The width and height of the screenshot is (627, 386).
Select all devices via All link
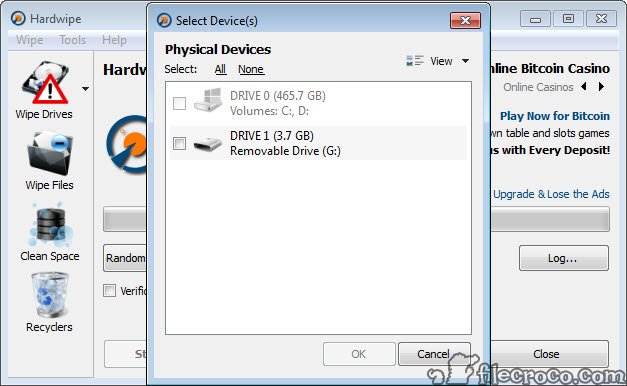coord(220,69)
